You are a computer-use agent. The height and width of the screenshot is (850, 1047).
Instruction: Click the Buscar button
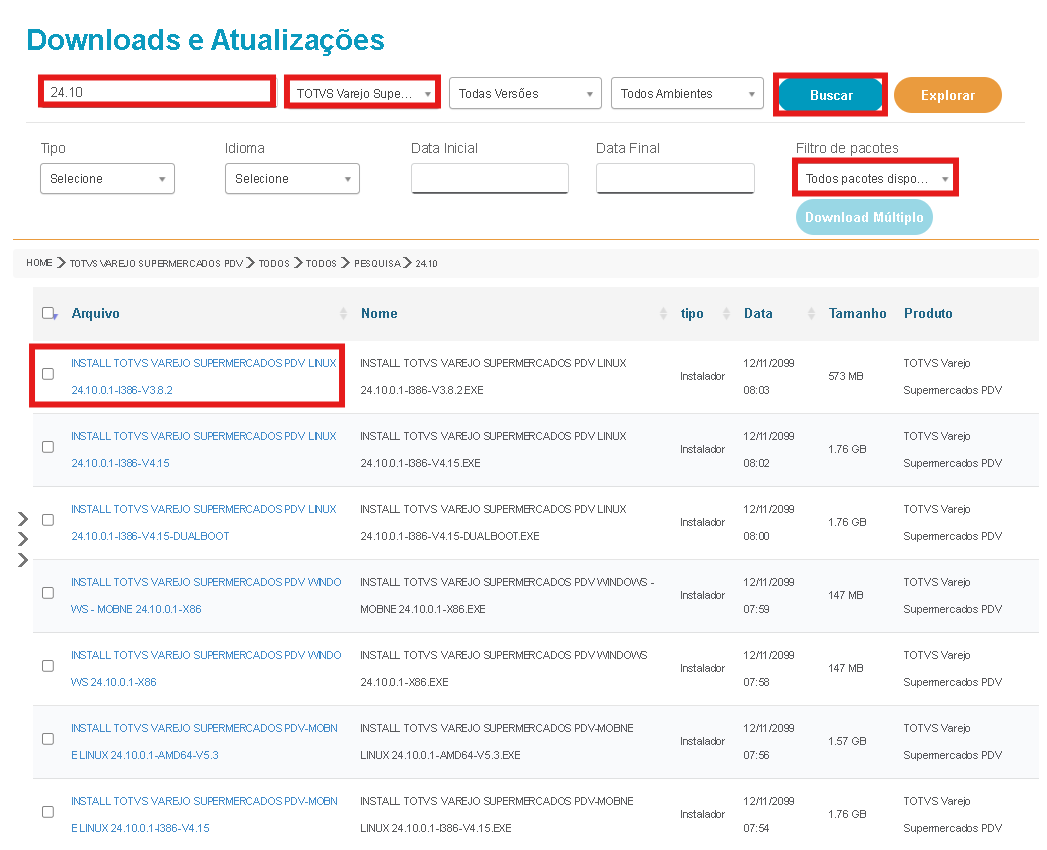831,95
